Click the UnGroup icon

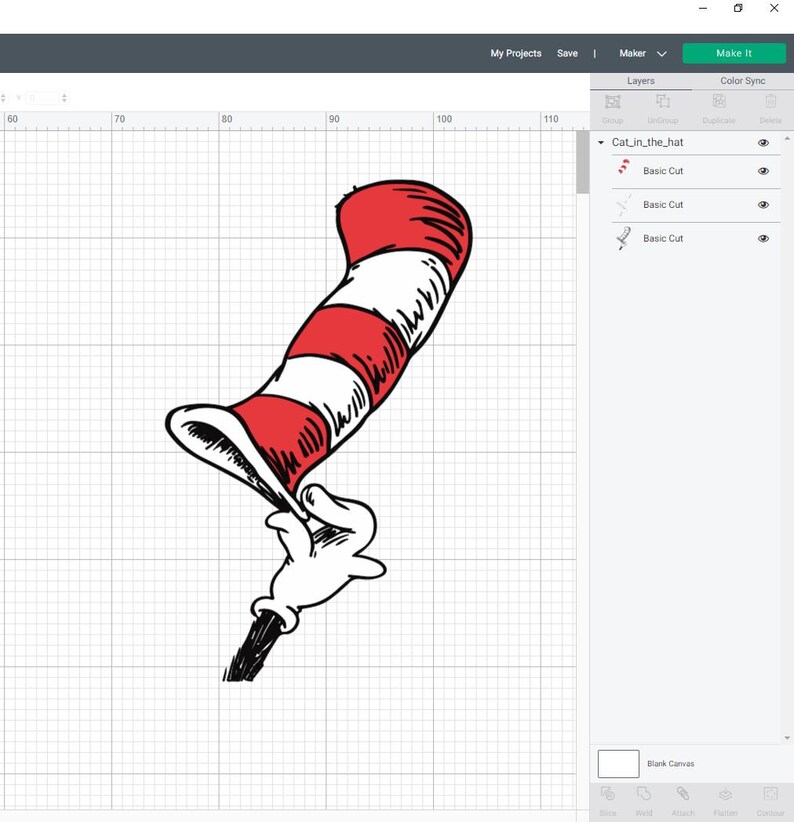(662, 102)
